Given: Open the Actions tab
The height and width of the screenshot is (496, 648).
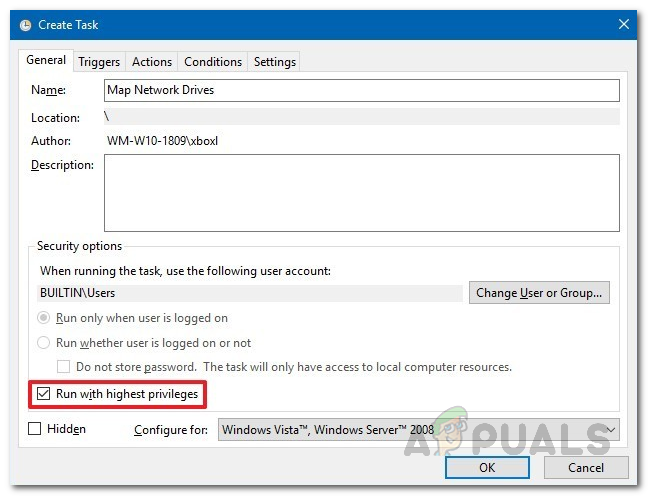Looking at the screenshot, I should pyautogui.click(x=152, y=62).
